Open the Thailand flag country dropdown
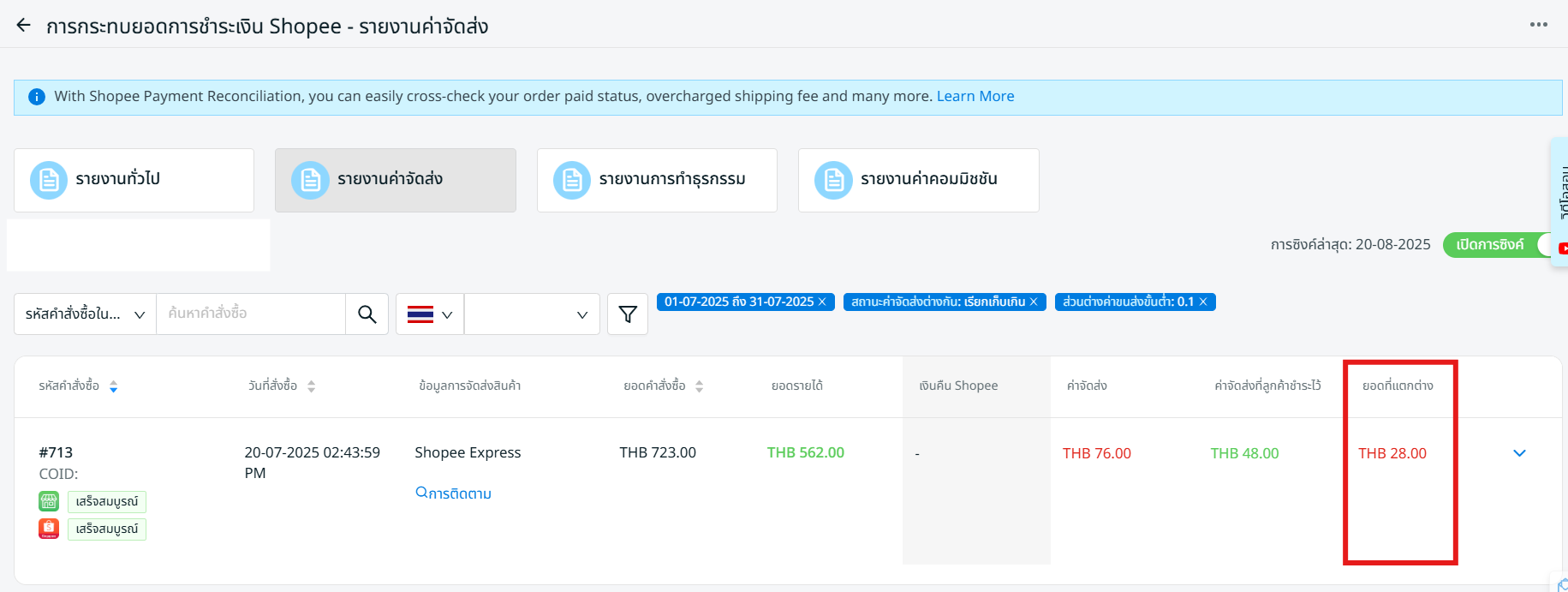 pyautogui.click(x=430, y=314)
